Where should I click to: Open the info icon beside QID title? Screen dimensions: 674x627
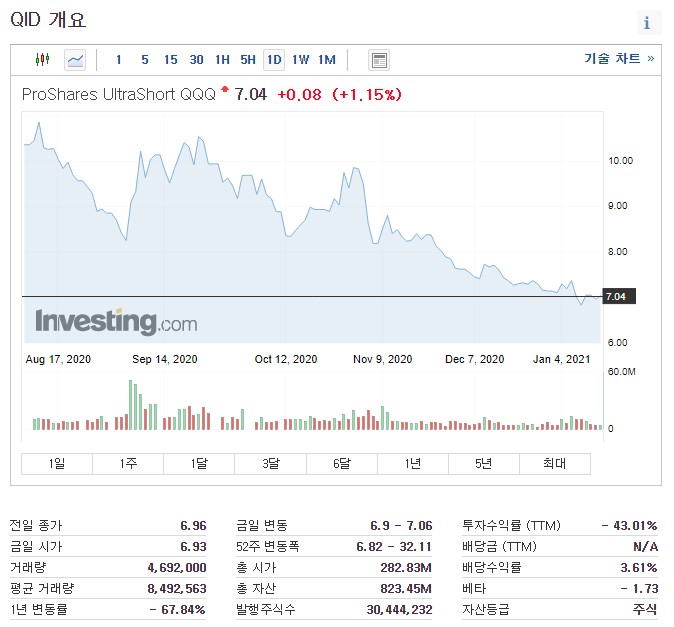(x=647, y=22)
